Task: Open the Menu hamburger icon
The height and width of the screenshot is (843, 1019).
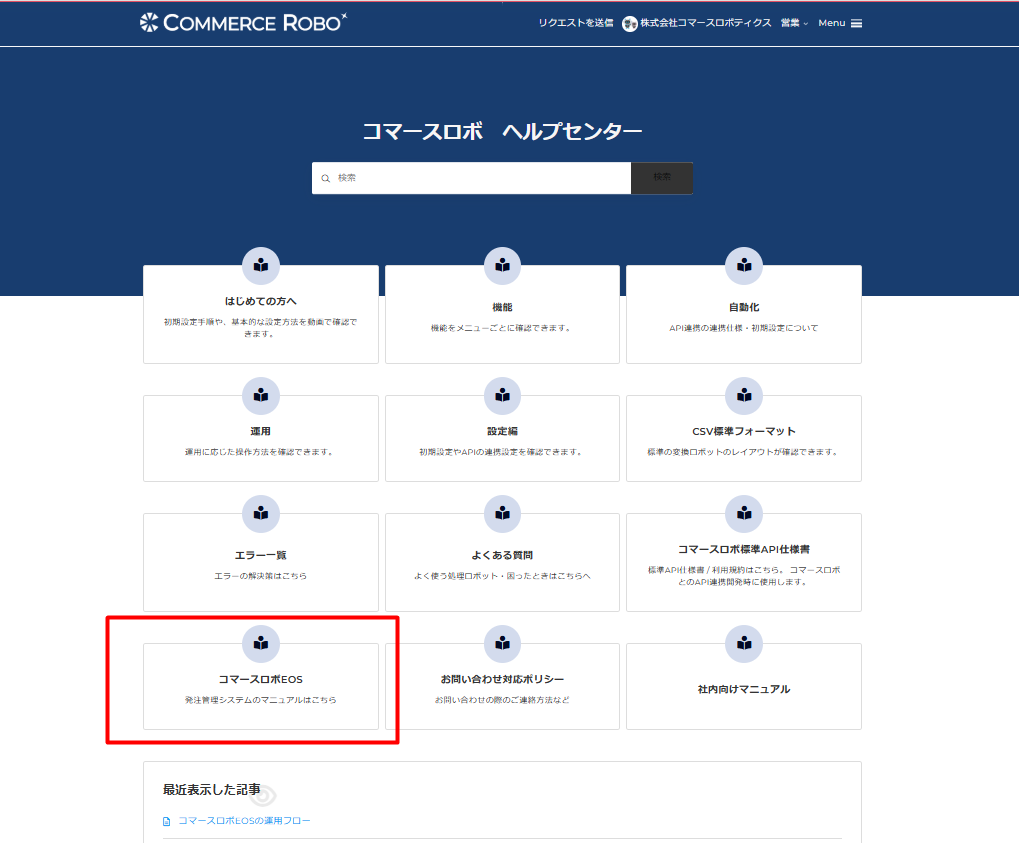Action: click(x=857, y=23)
